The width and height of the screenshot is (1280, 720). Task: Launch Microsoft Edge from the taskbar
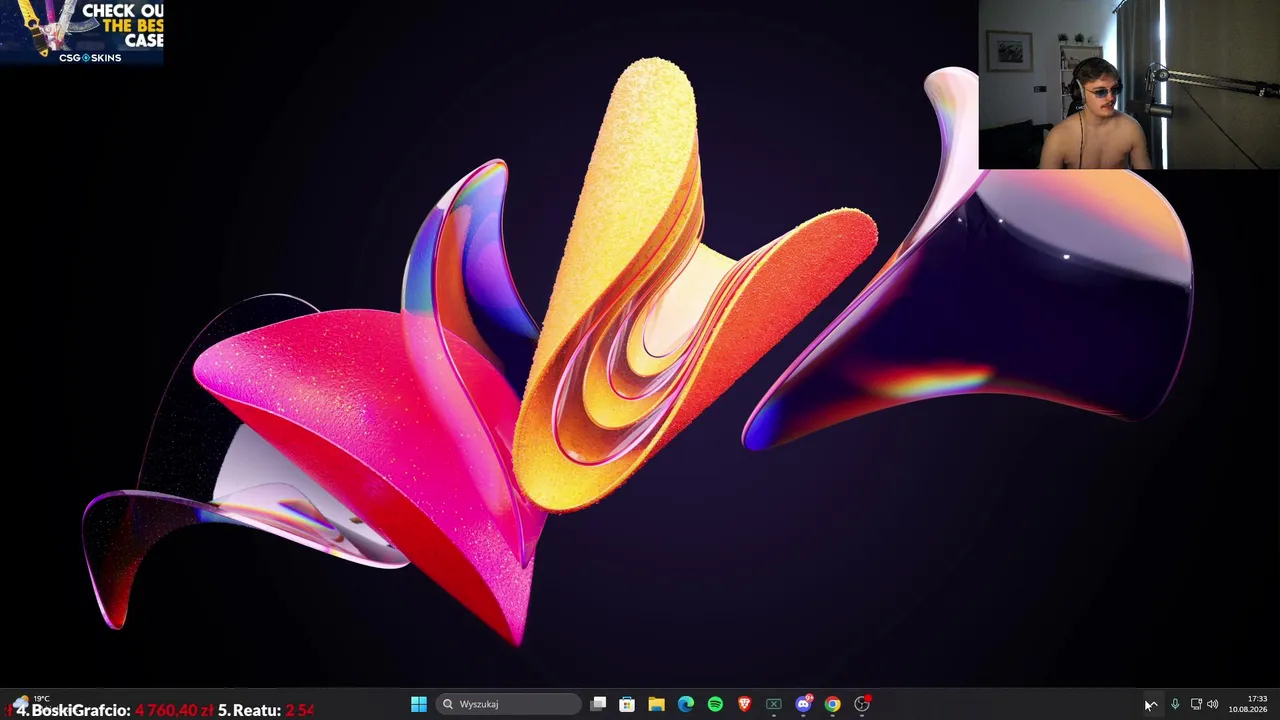(x=686, y=704)
